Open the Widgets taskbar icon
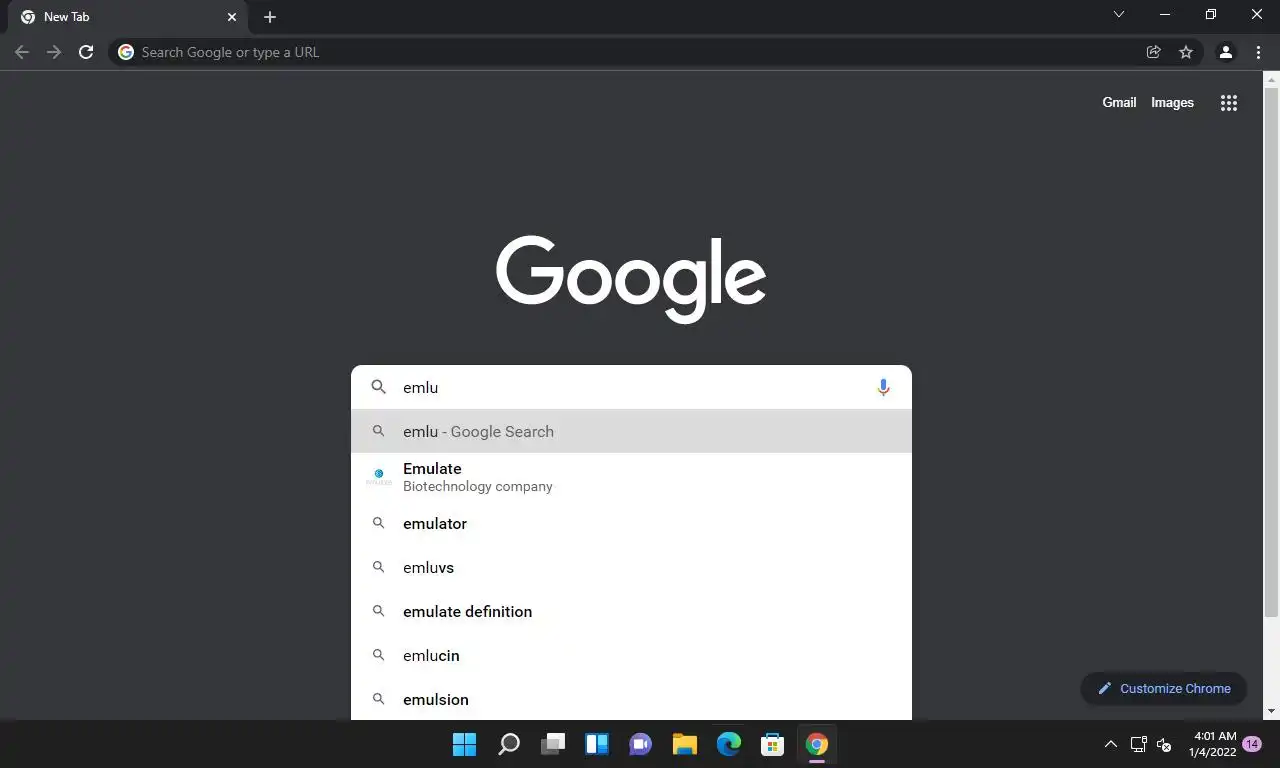The width and height of the screenshot is (1280, 768). 597,744
